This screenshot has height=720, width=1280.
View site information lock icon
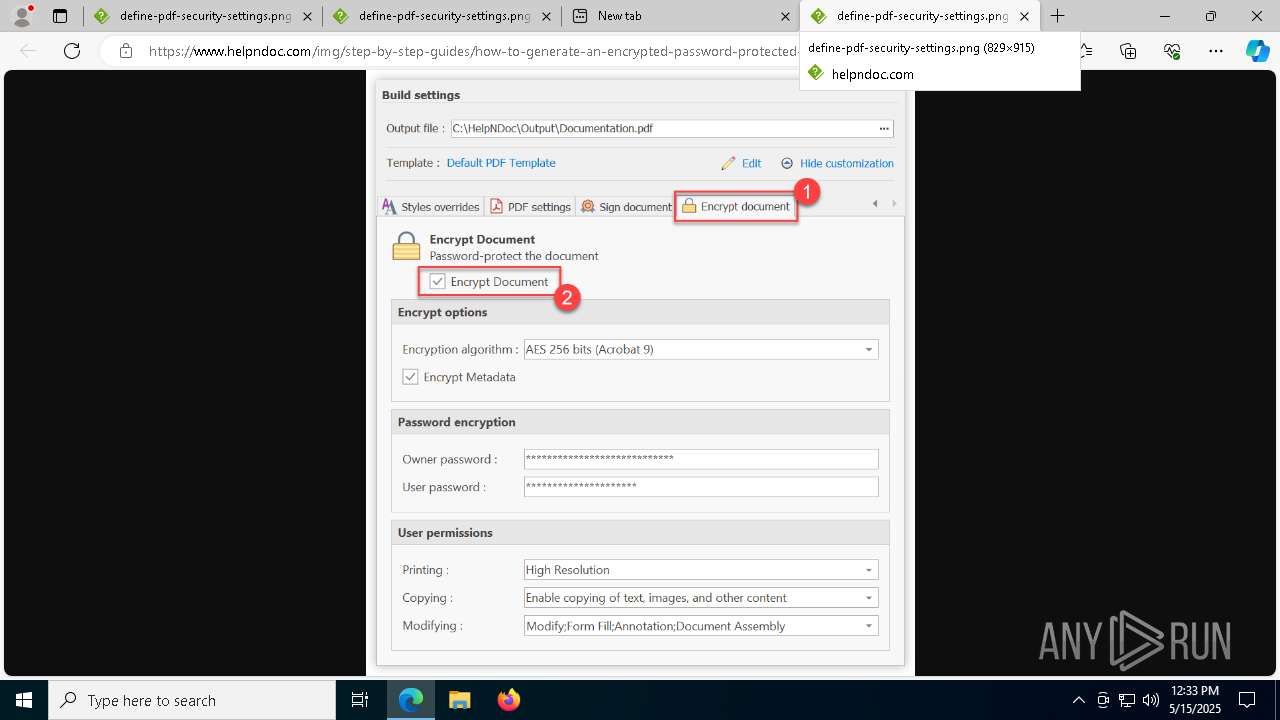pyautogui.click(x=125, y=51)
